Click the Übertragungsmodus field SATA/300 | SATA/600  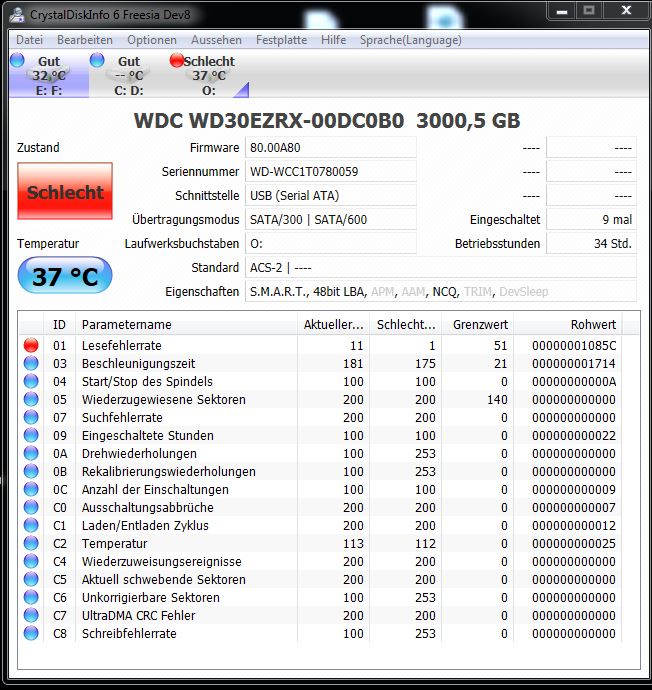pyautogui.click(x=331, y=220)
